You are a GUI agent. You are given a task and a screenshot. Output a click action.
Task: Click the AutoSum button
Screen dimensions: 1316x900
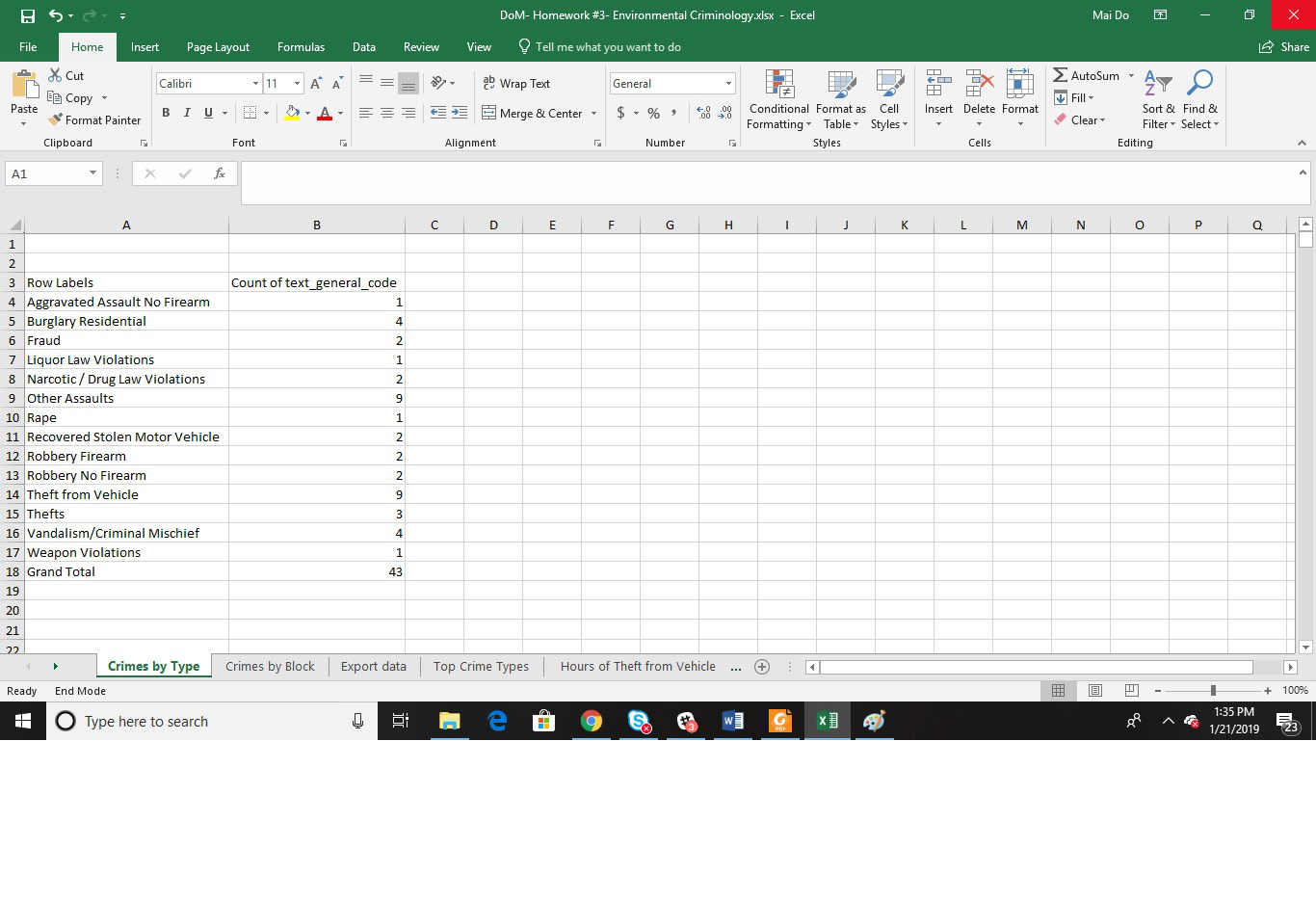(x=1087, y=75)
